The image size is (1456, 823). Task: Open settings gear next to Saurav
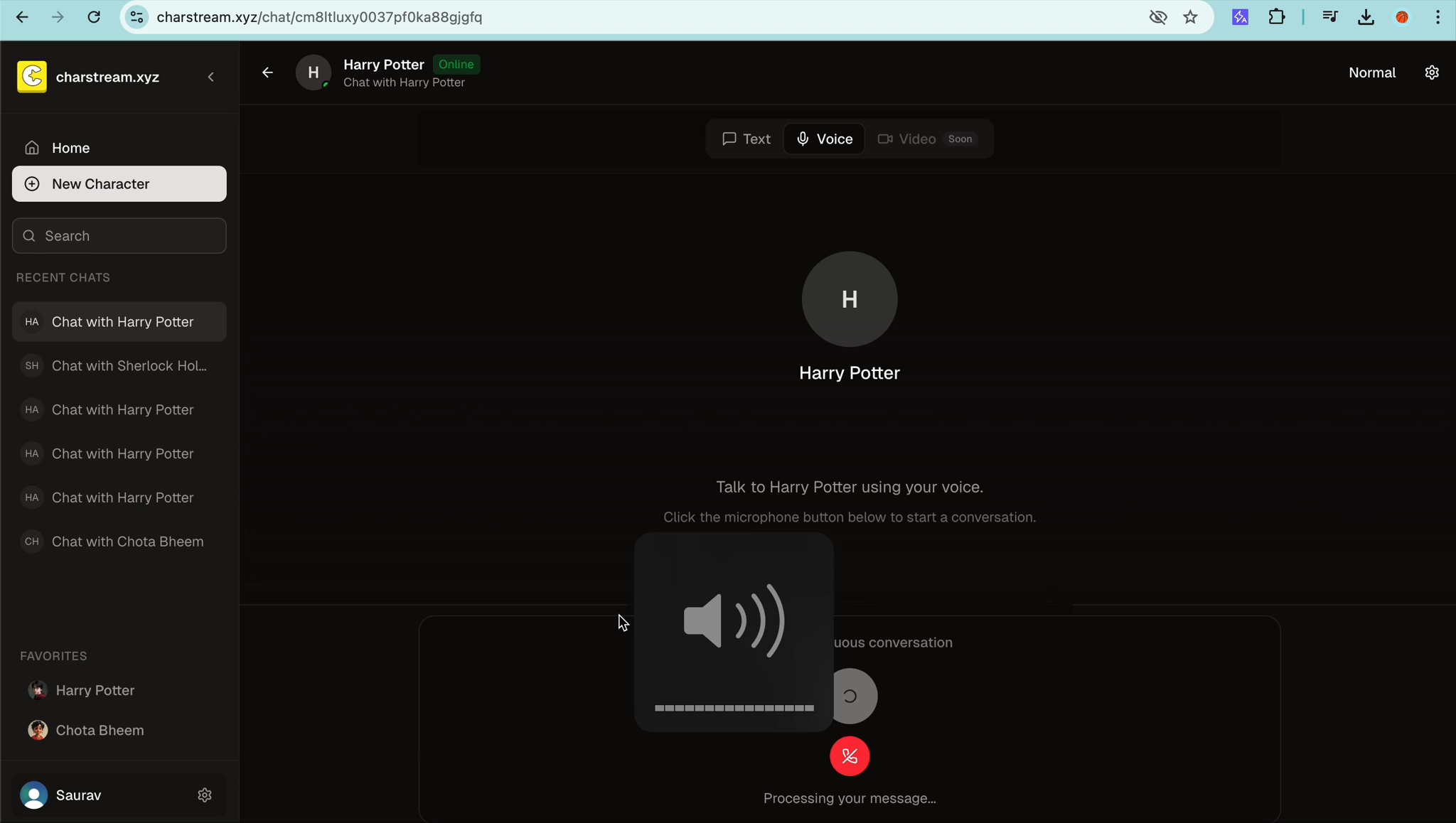[x=205, y=795]
